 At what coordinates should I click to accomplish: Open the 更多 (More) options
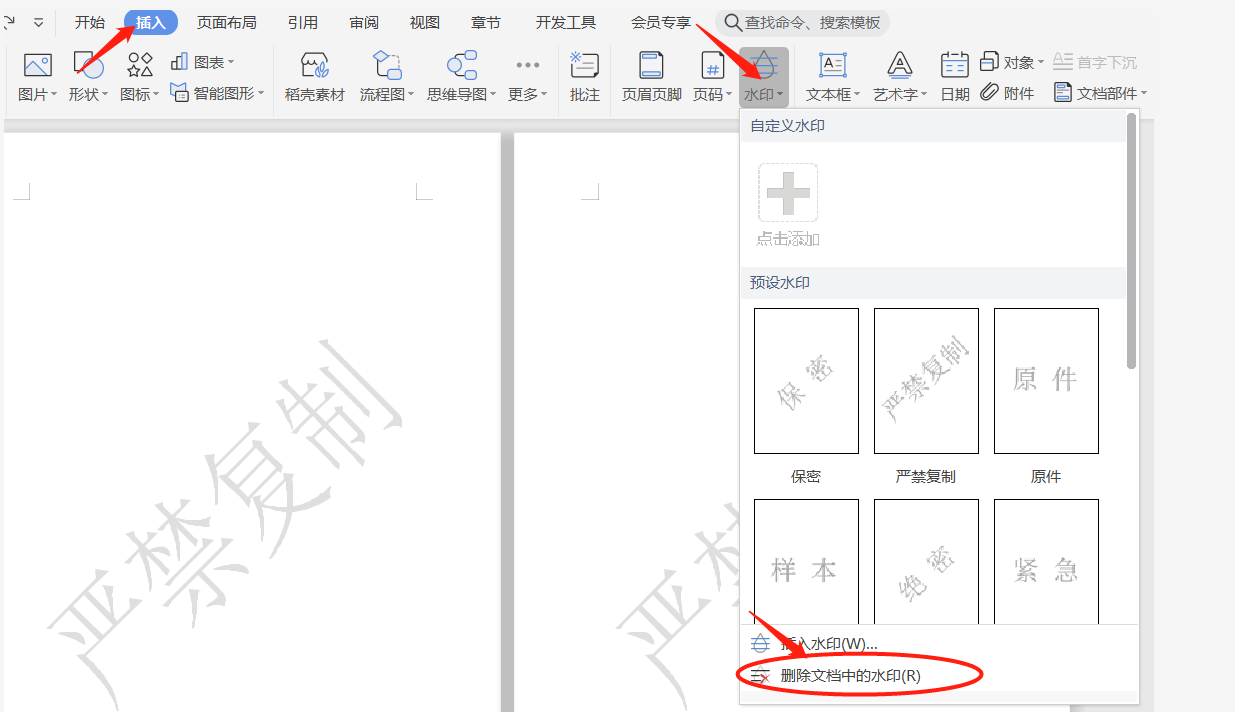[528, 78]
